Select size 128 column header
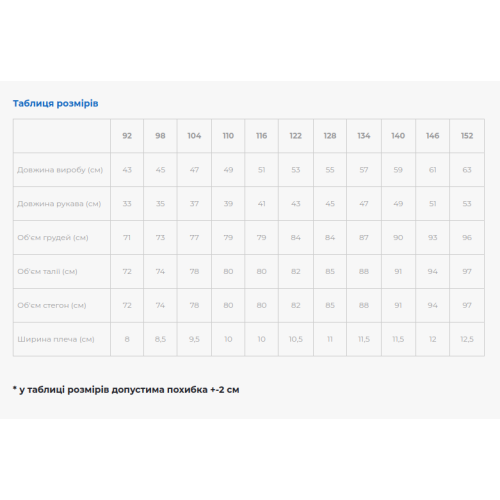 [x=330, y=136]
